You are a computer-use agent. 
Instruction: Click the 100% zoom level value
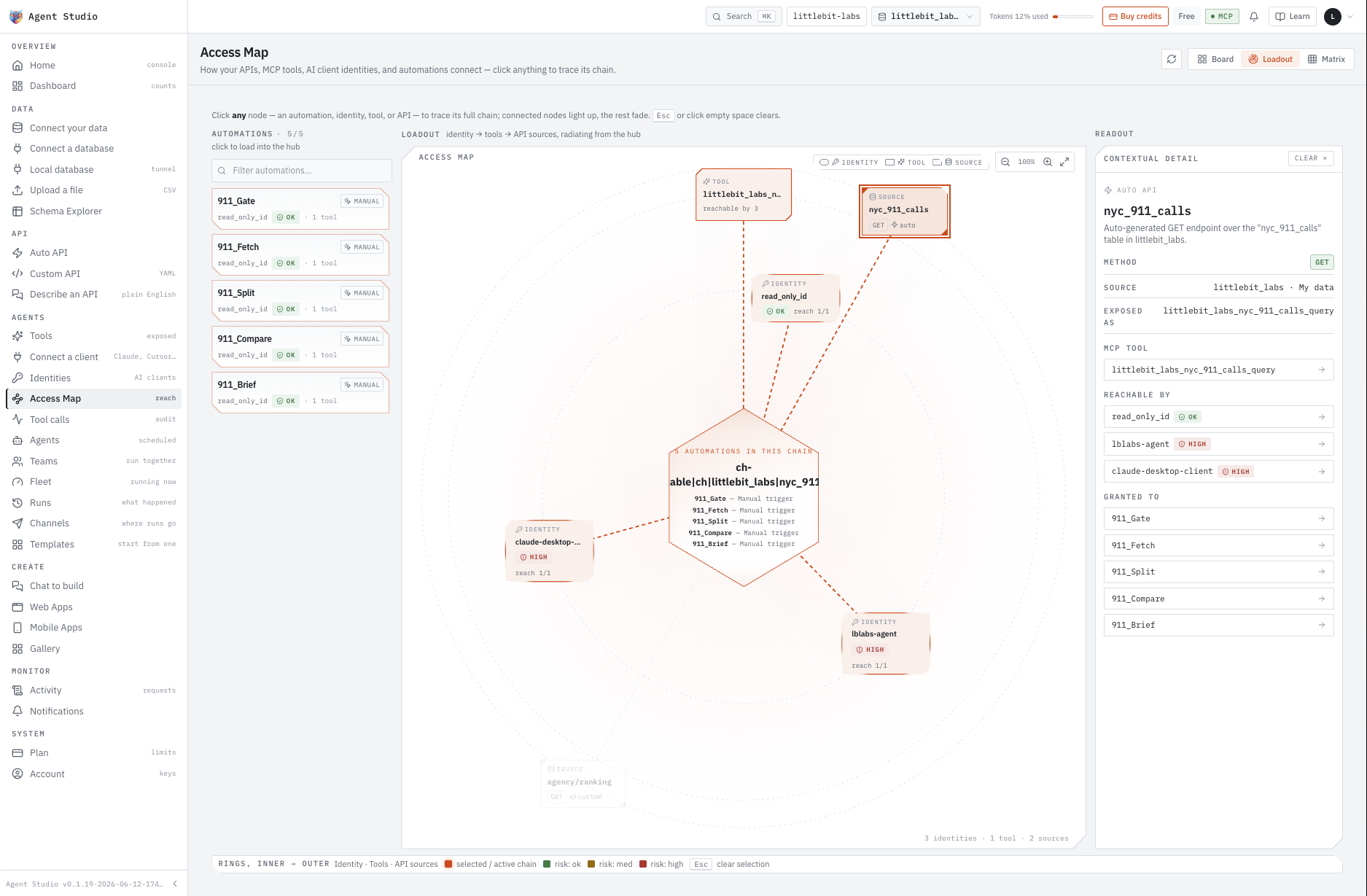(1027, 162)
